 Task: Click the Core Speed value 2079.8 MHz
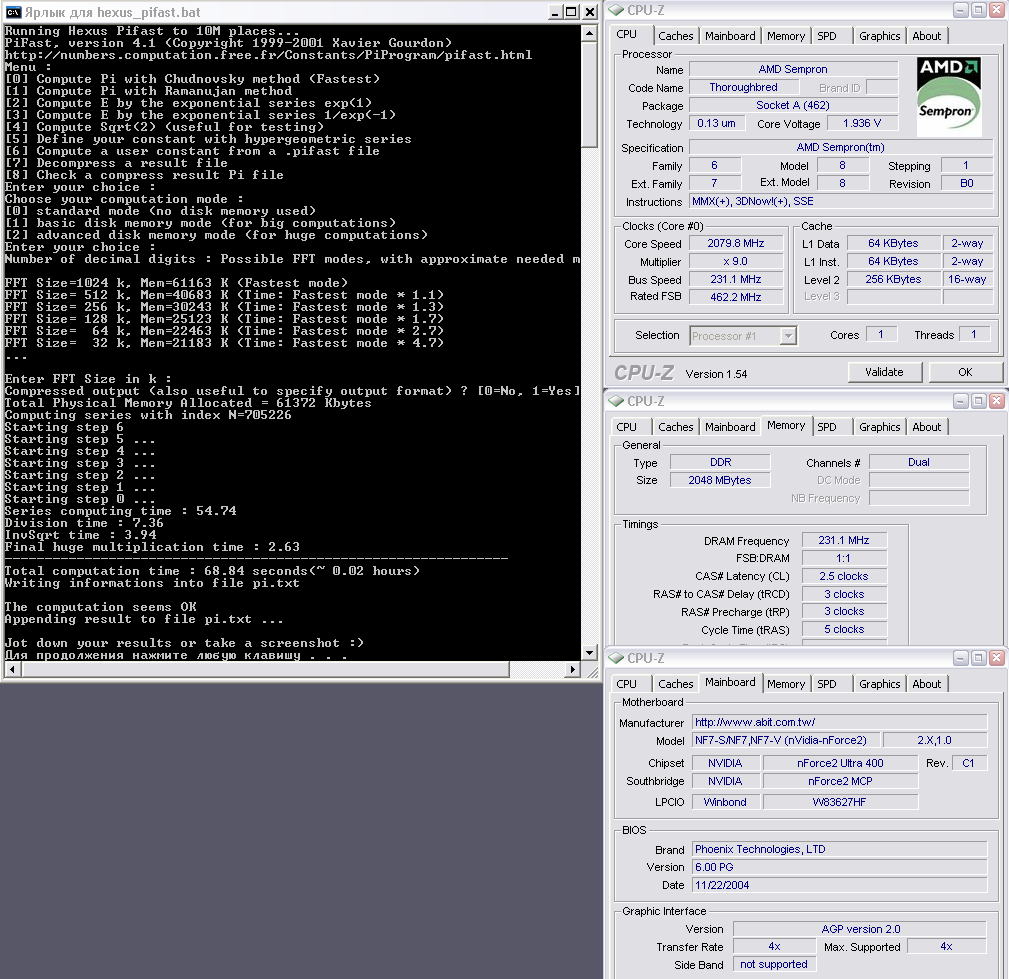tap(736, 243)
